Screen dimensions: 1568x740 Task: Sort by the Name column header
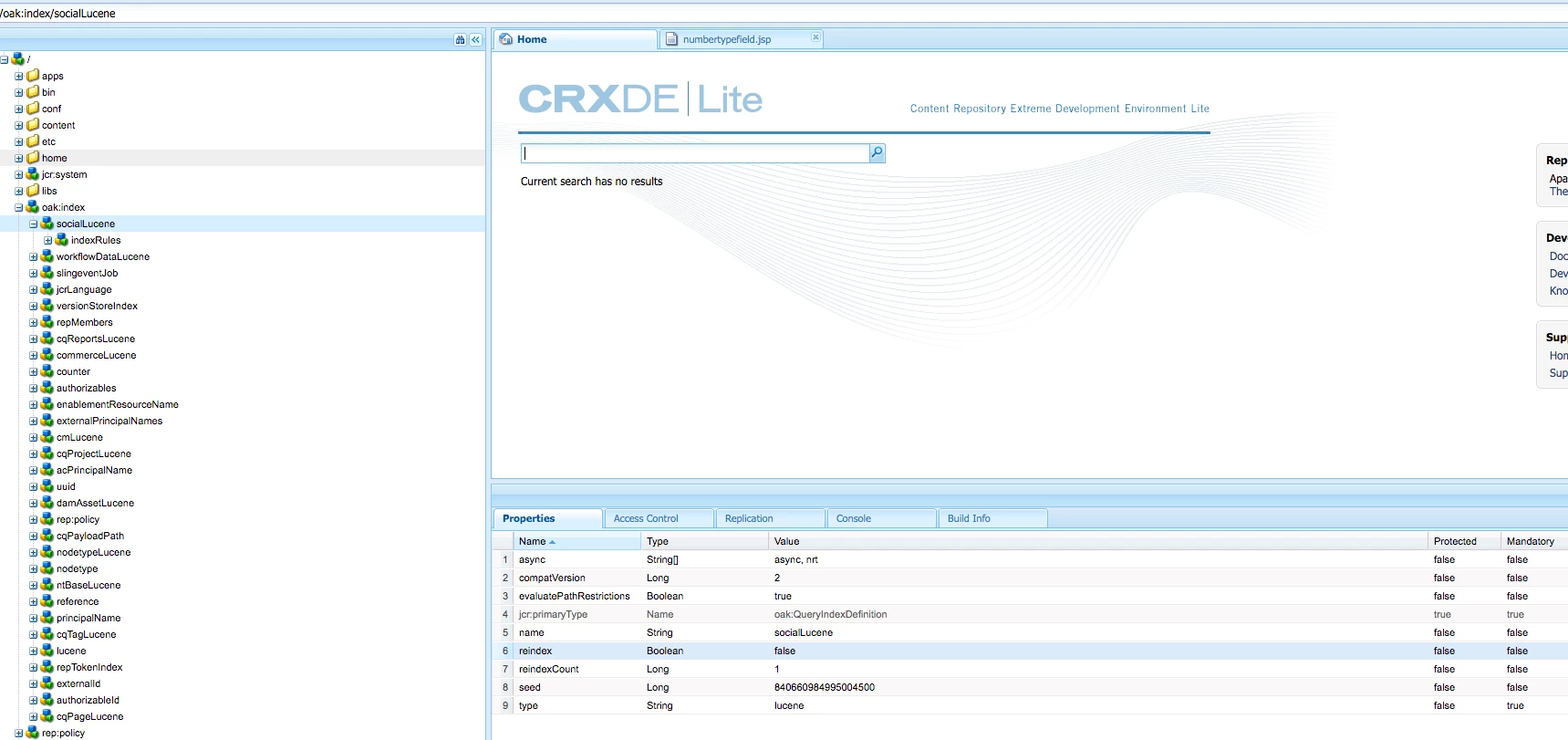[x=576, y=541]
